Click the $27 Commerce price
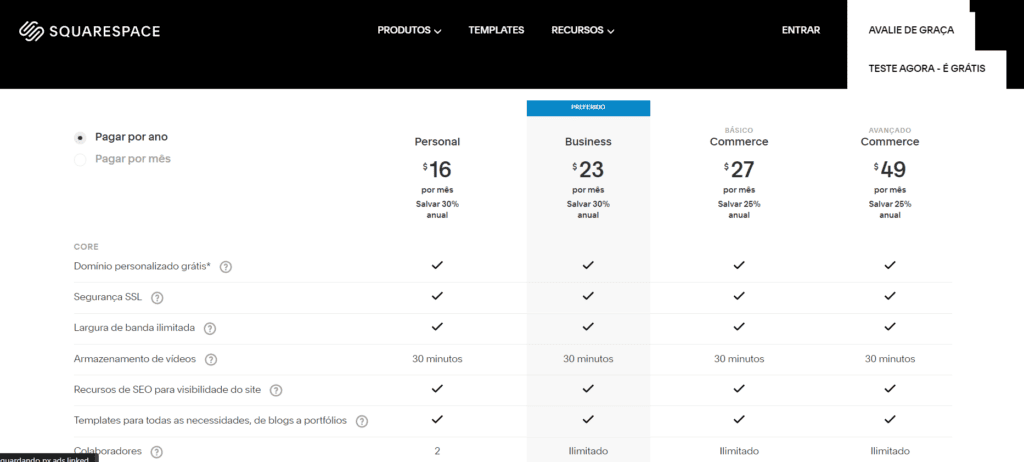Image resolution: width=1024 pixels, height=462 pixels. pyautogui.click(x=739, y=170)
